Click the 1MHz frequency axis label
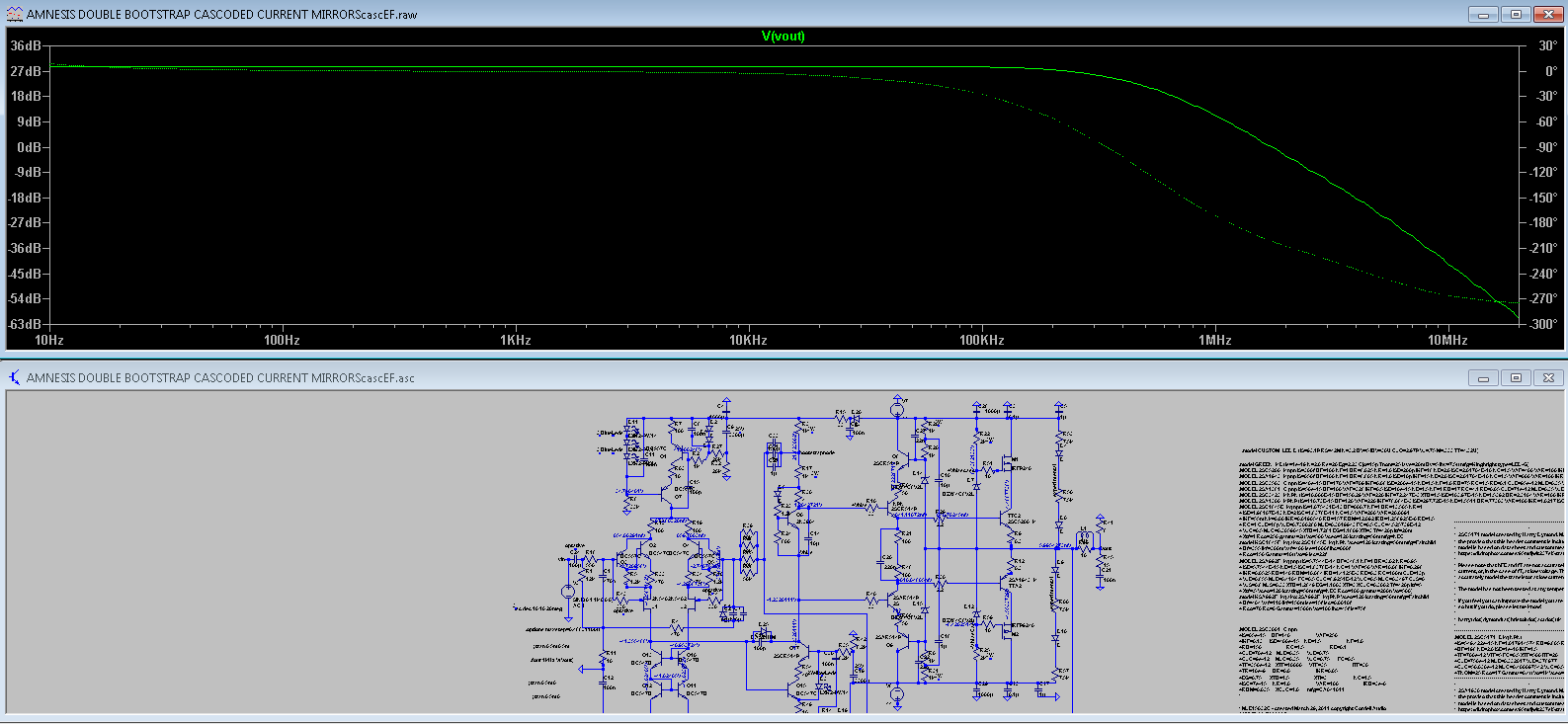The width and height of the screenshot is (1568, 725). click(x=1214, y=341)
